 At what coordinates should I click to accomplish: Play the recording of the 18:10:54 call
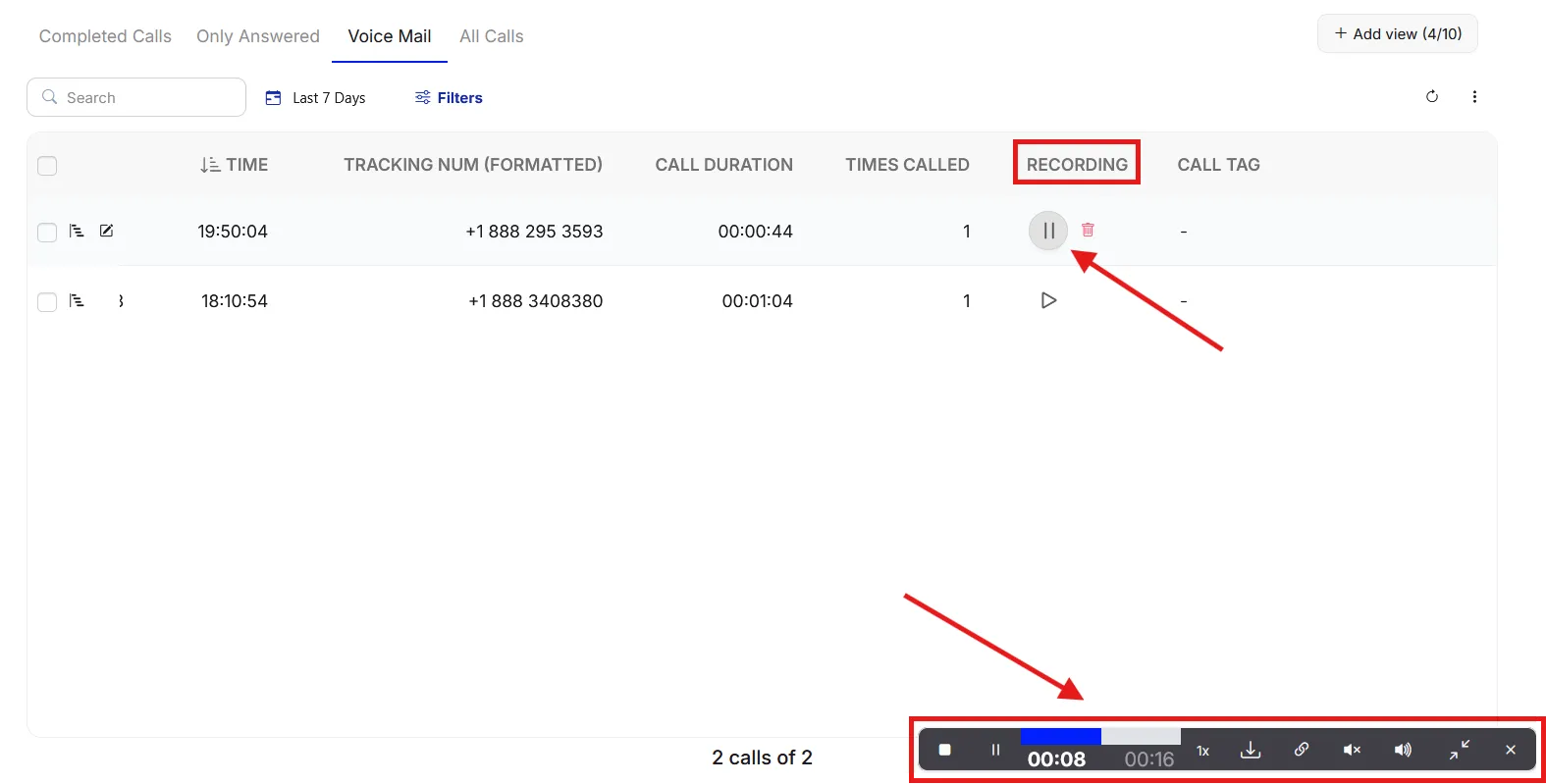(1048, 300)
